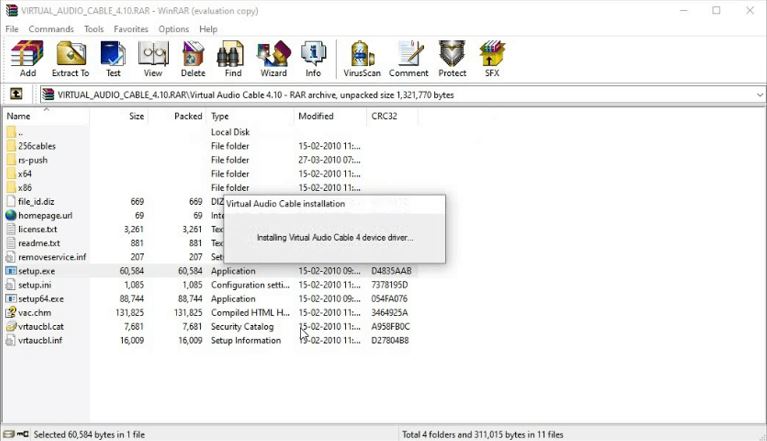Click size value 131,825 of vac.chm
The height and width of the screenshot is (441, 767).
pyautogui.click(x=130, y=312)
